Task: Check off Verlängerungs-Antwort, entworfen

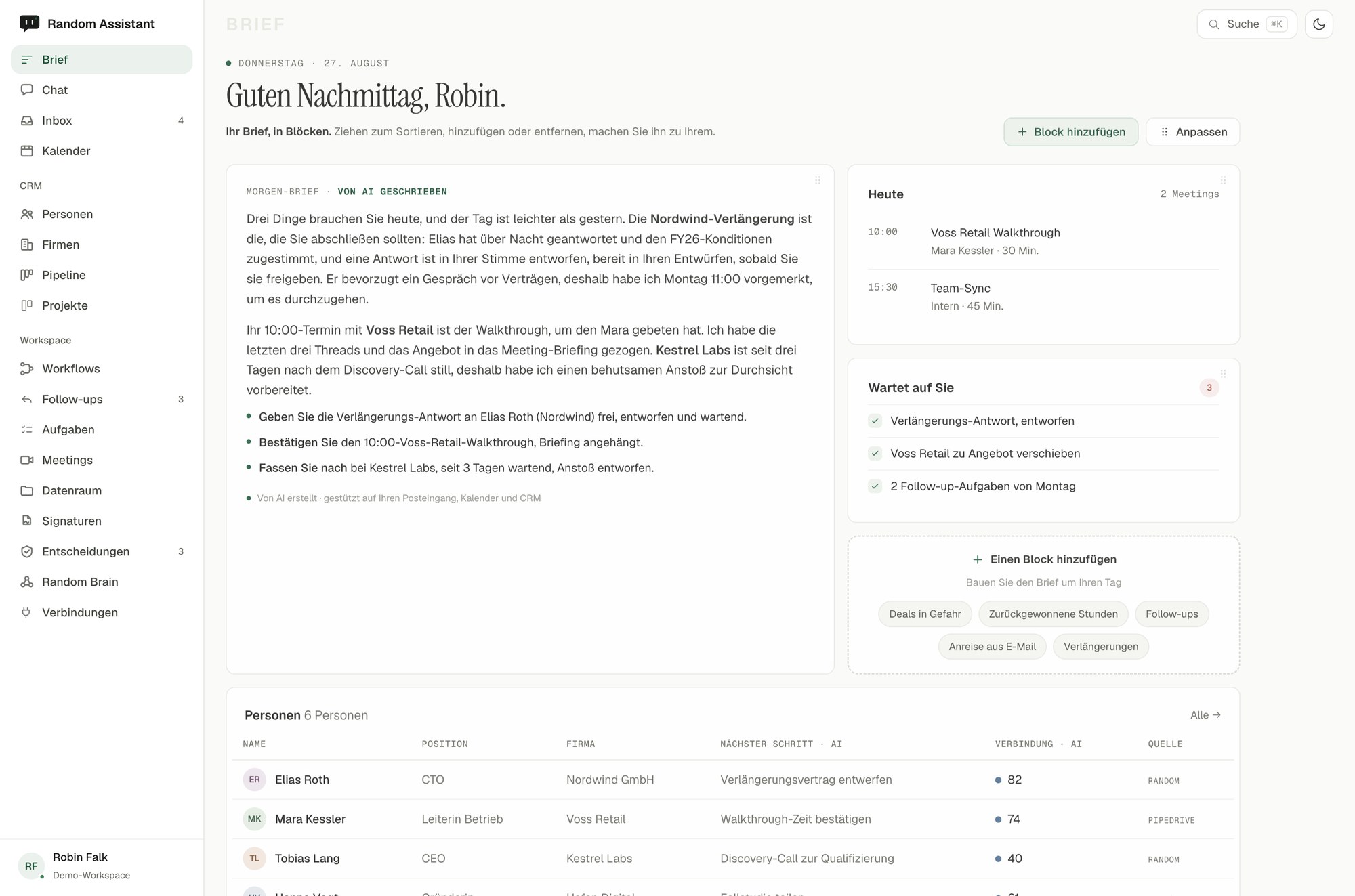Action: pyautogui.click(x=875, y=421)
